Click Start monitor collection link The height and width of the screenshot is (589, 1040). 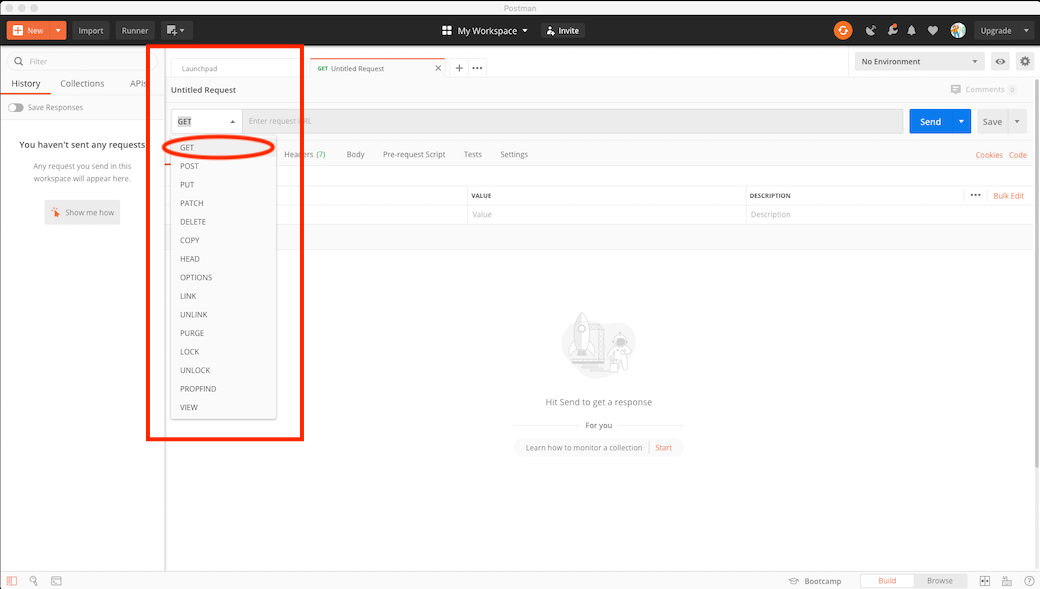coord(663,448)
